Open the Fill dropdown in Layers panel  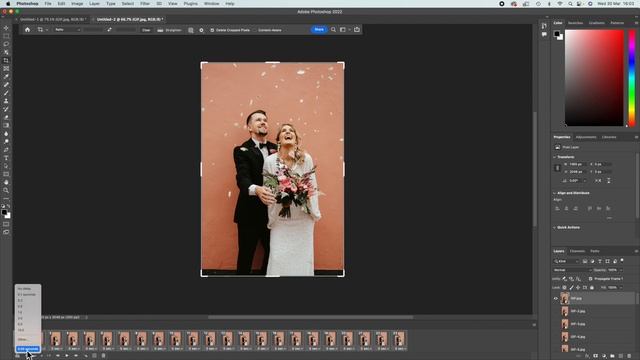coord(621,287)
